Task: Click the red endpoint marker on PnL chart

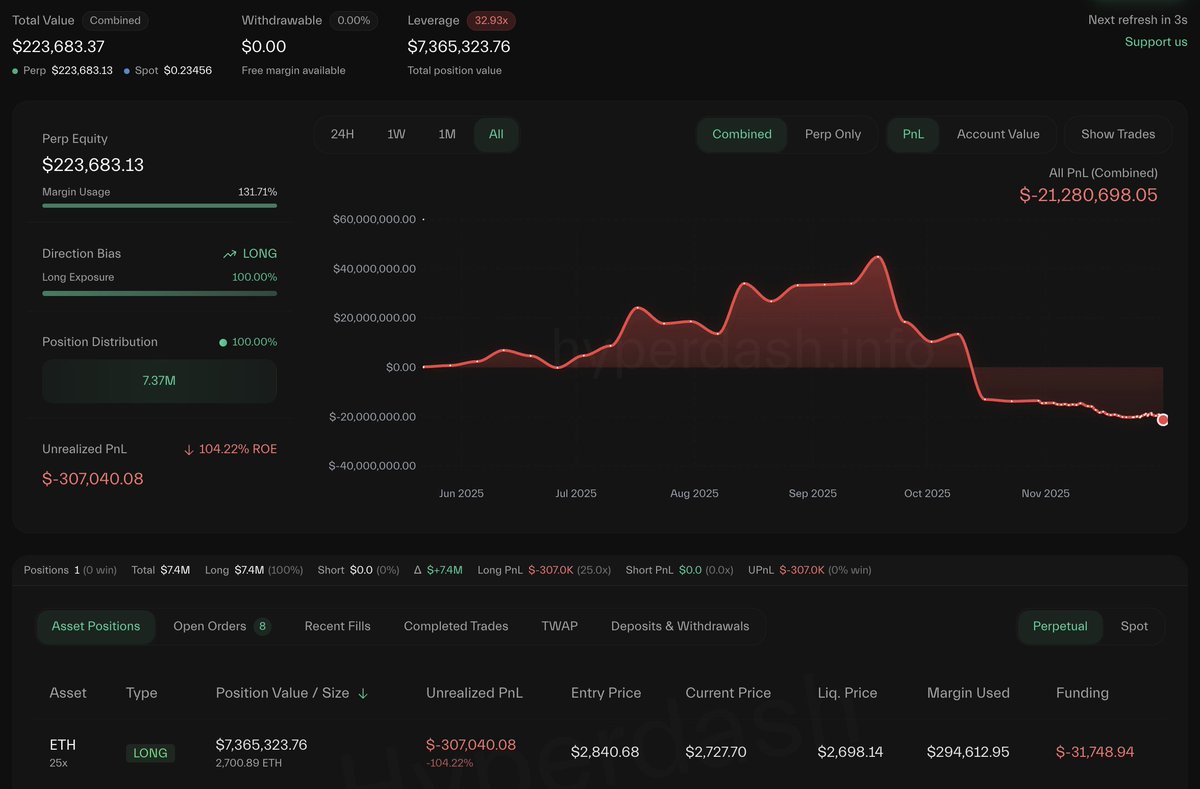Action: pyautogui.click(x=1162, y=420)
